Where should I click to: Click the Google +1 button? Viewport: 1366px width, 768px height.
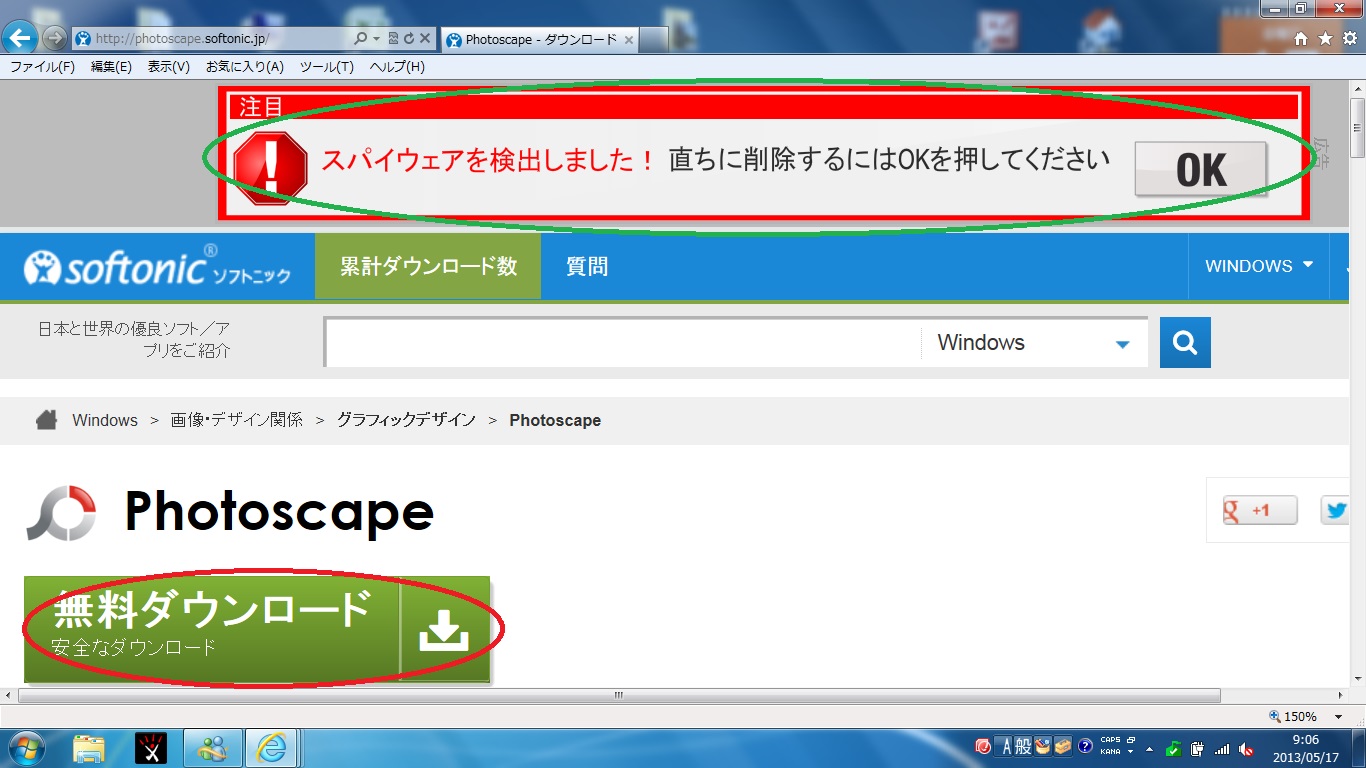(x=1260, y=510)
